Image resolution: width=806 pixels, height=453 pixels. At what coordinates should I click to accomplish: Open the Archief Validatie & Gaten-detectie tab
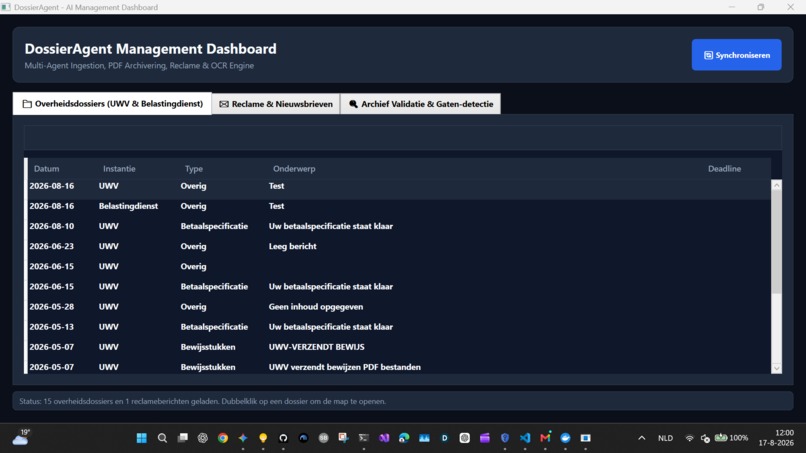pos(420,104)
